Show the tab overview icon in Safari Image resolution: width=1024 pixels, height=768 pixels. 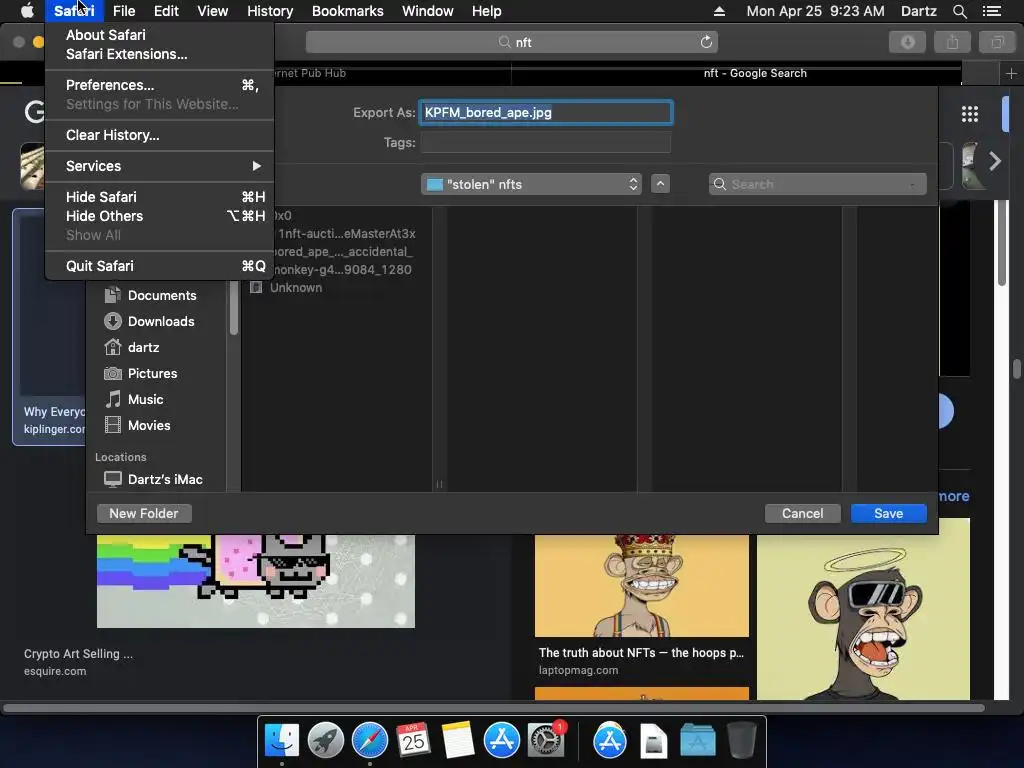click(997, 42)
